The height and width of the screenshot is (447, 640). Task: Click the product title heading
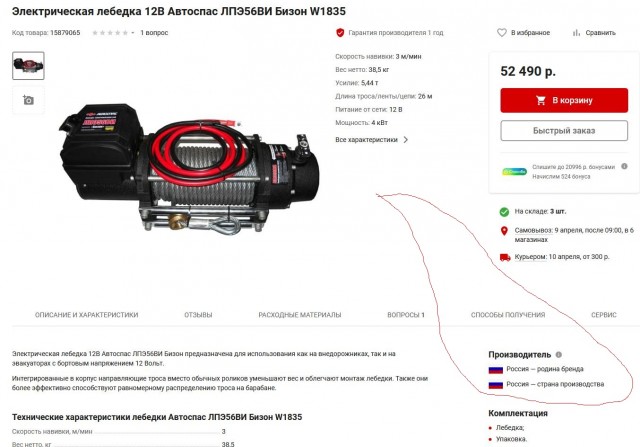[x=179, y=11]
